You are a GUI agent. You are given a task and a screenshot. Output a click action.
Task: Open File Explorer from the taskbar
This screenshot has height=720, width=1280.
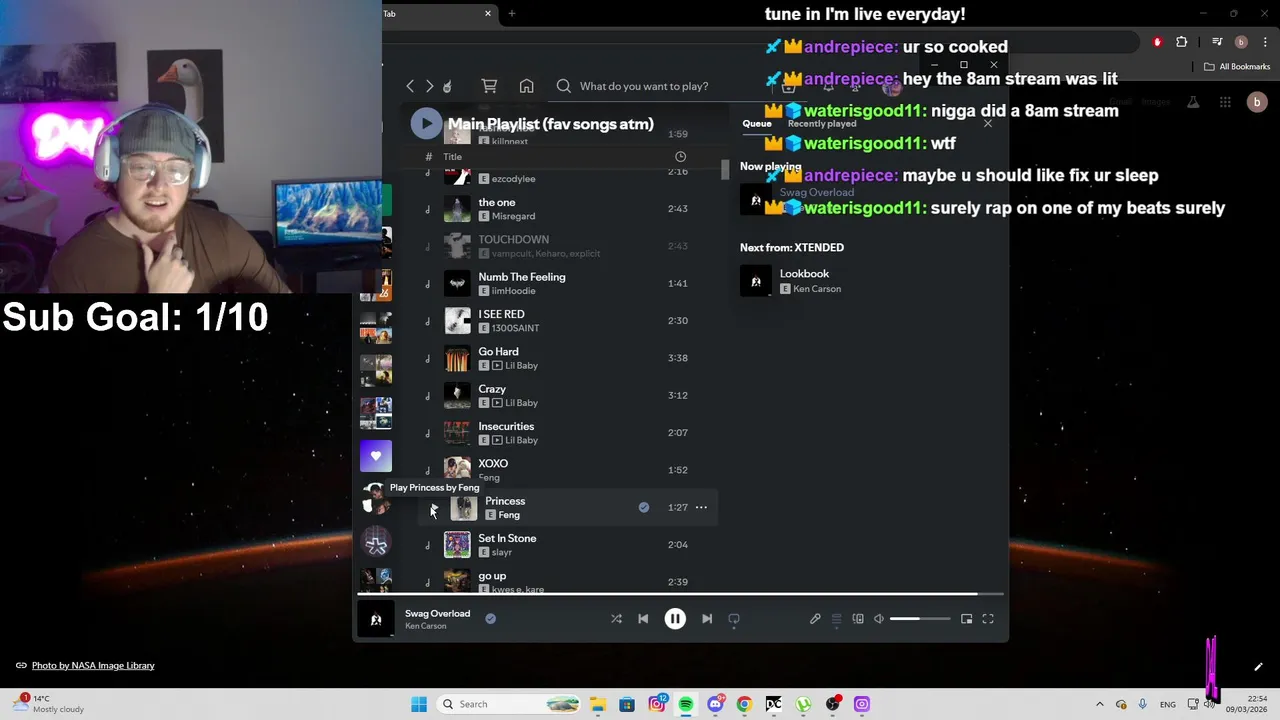point(597,704)
